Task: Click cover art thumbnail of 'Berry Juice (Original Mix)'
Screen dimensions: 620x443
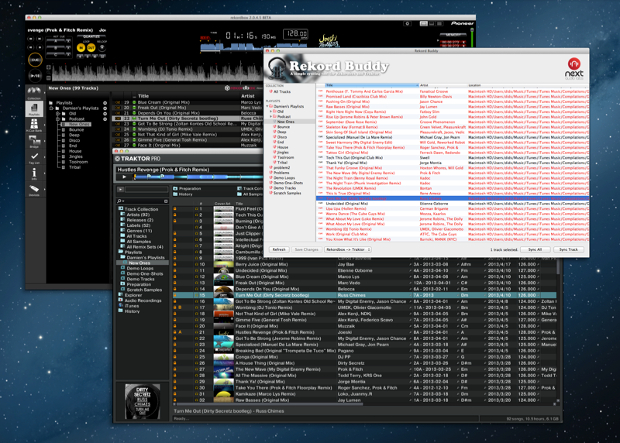Action: pyautogui.click(x=223, y=264)
